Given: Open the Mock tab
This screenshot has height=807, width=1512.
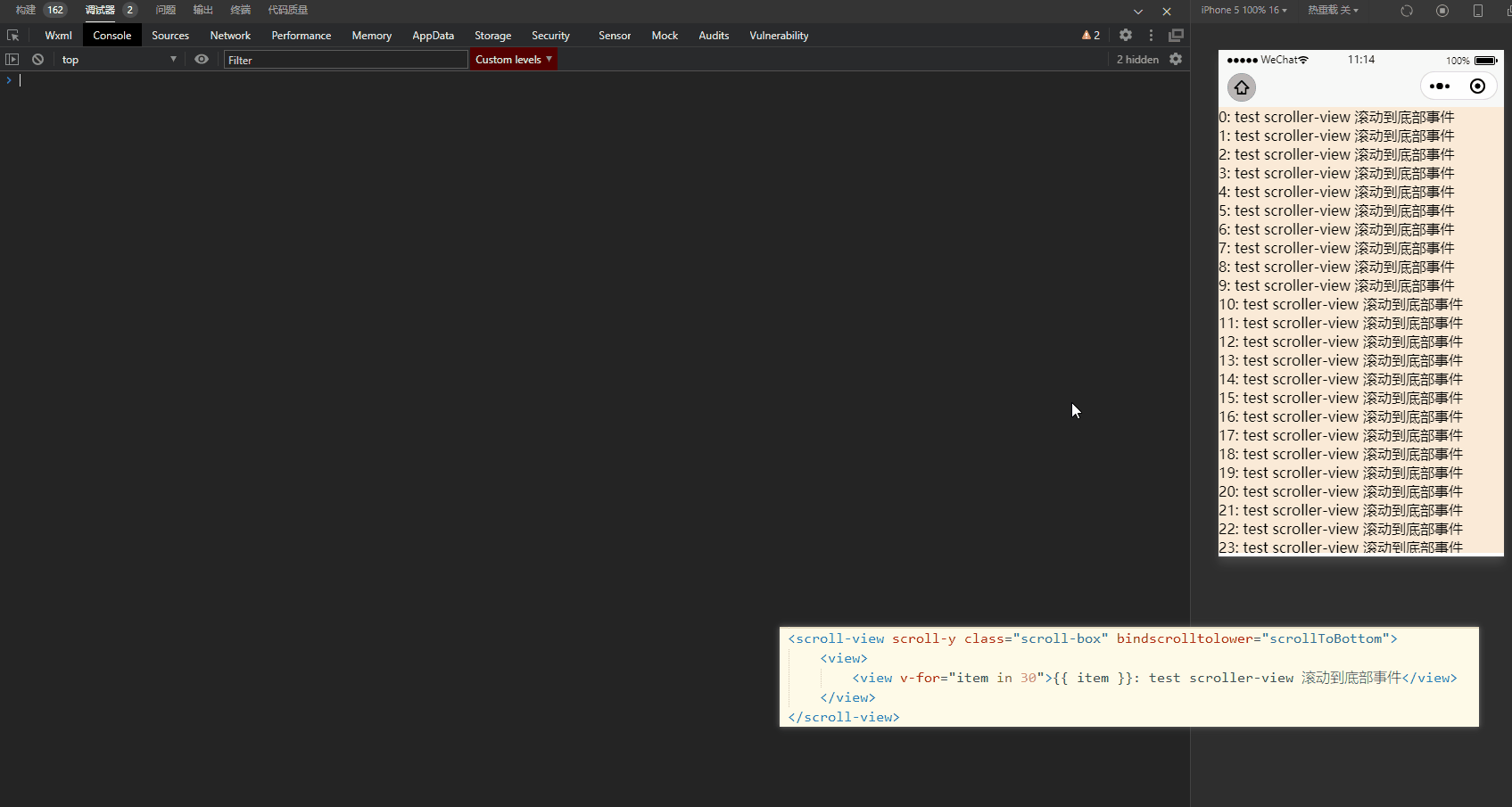Looking at the screenshot, I should [665, 36].
